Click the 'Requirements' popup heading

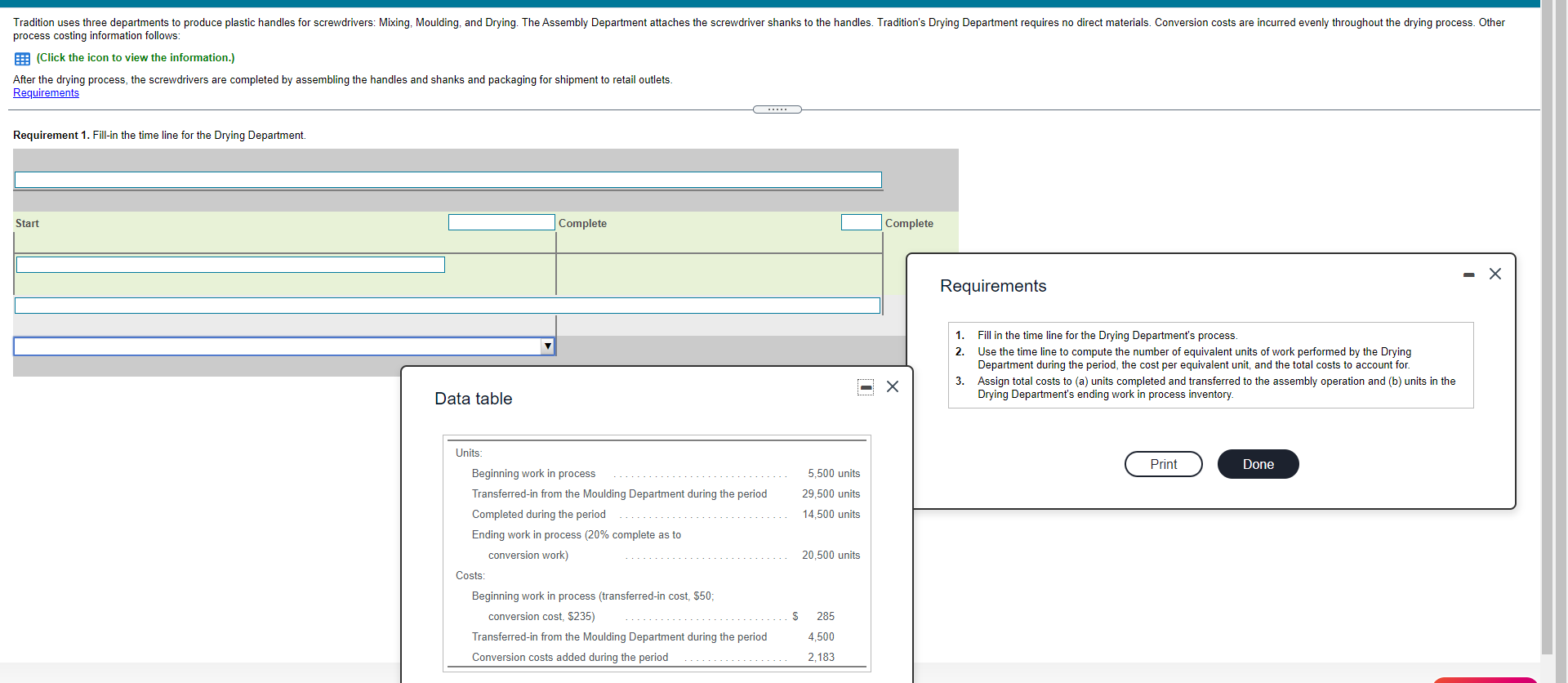click(993, 286)
